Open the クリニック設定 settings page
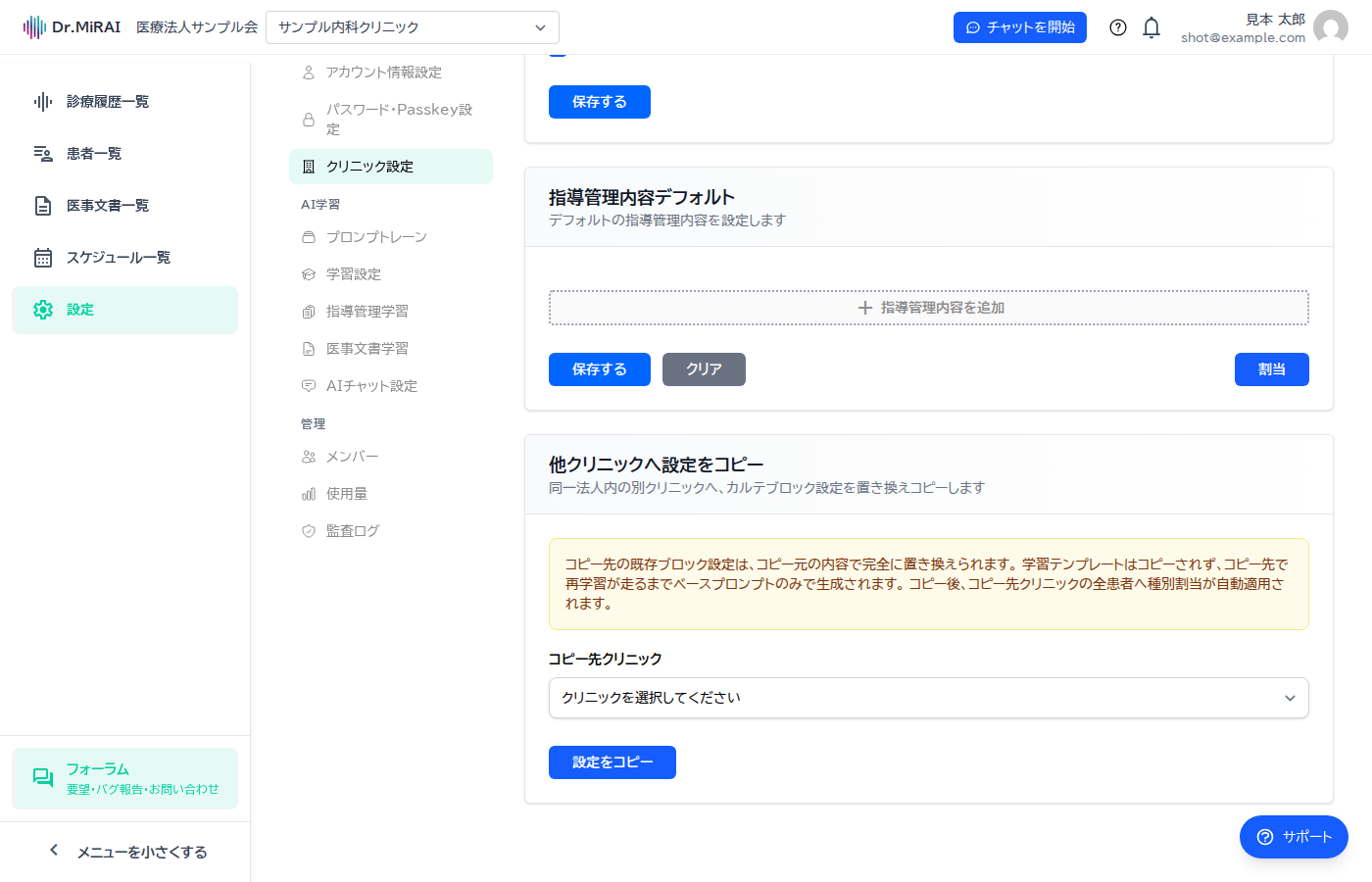This screenshot has width=1372, height=882. (391, 167)
